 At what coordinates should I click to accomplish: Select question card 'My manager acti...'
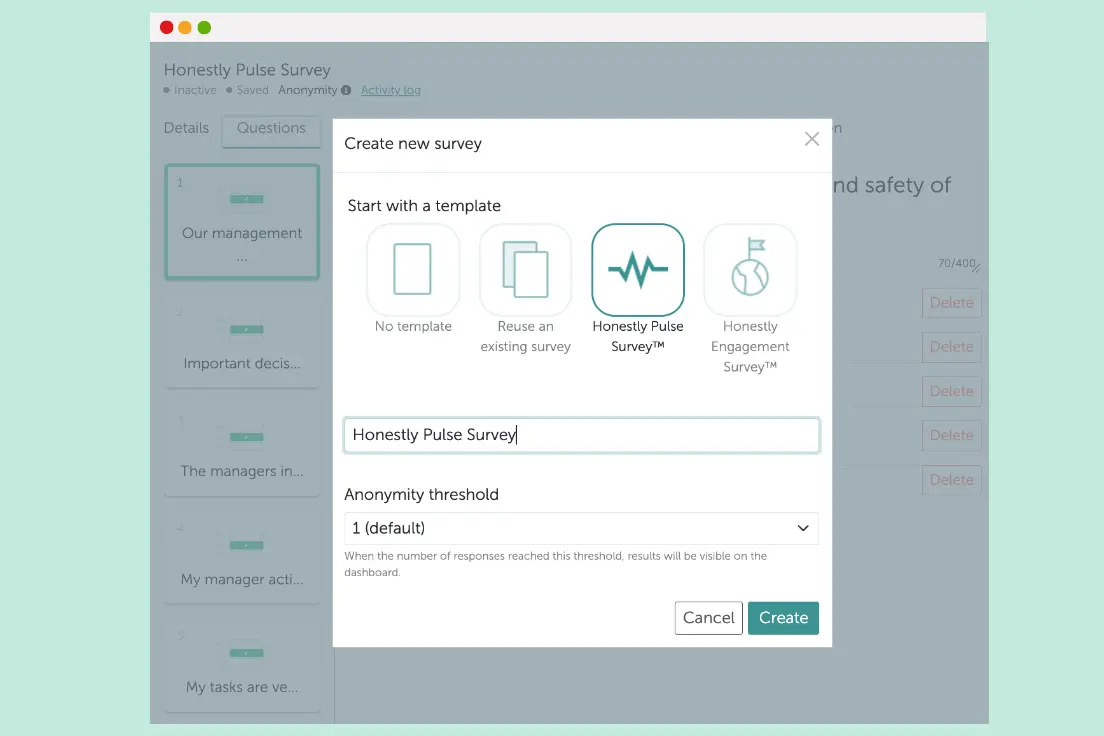[x=242, y=557]
